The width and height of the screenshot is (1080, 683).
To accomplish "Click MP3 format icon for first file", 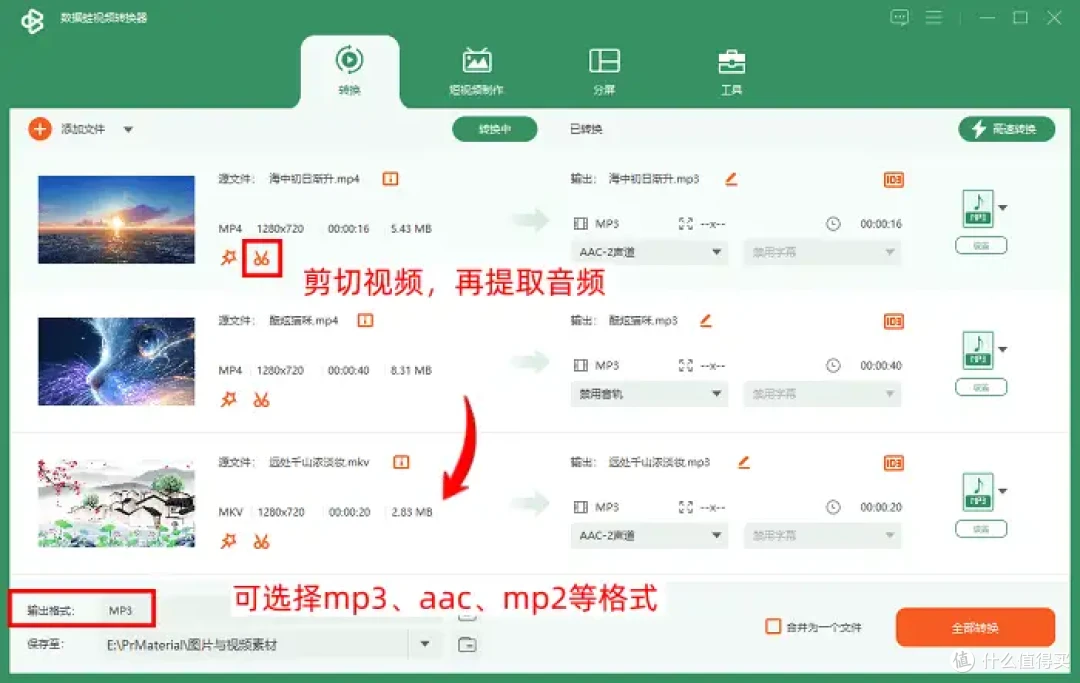I will (x=978, y=208).
